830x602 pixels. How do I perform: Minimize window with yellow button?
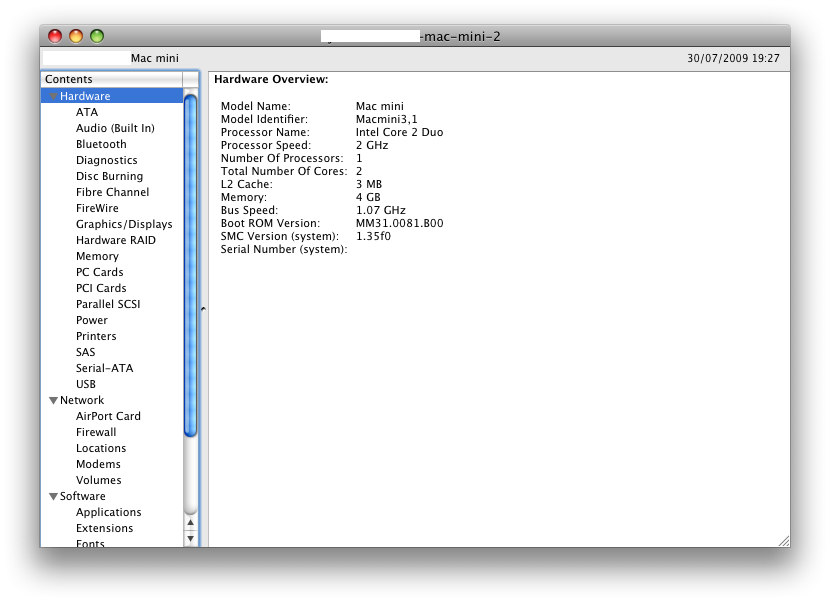[76, 36]
